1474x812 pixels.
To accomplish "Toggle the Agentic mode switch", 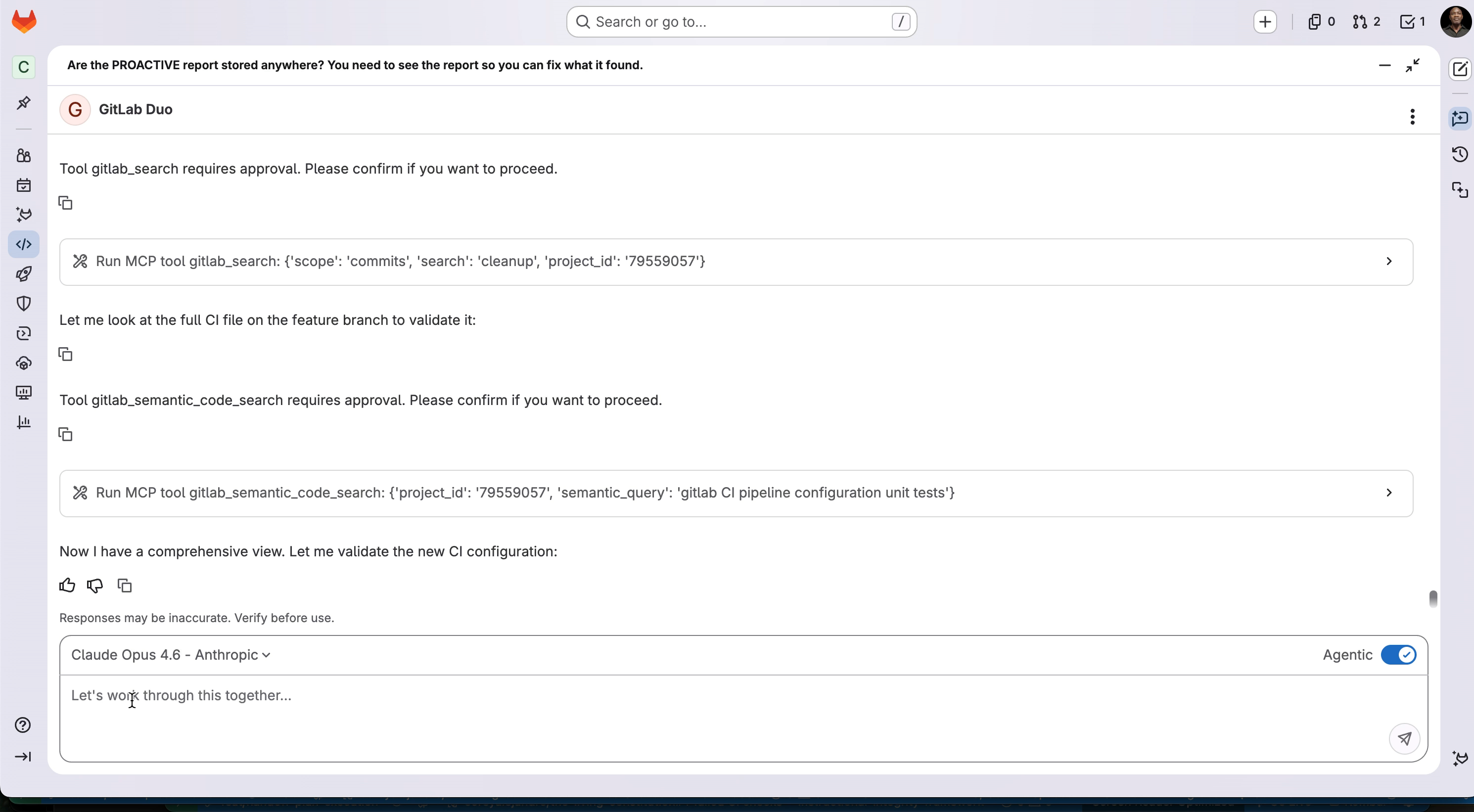I will (1398, 655).
